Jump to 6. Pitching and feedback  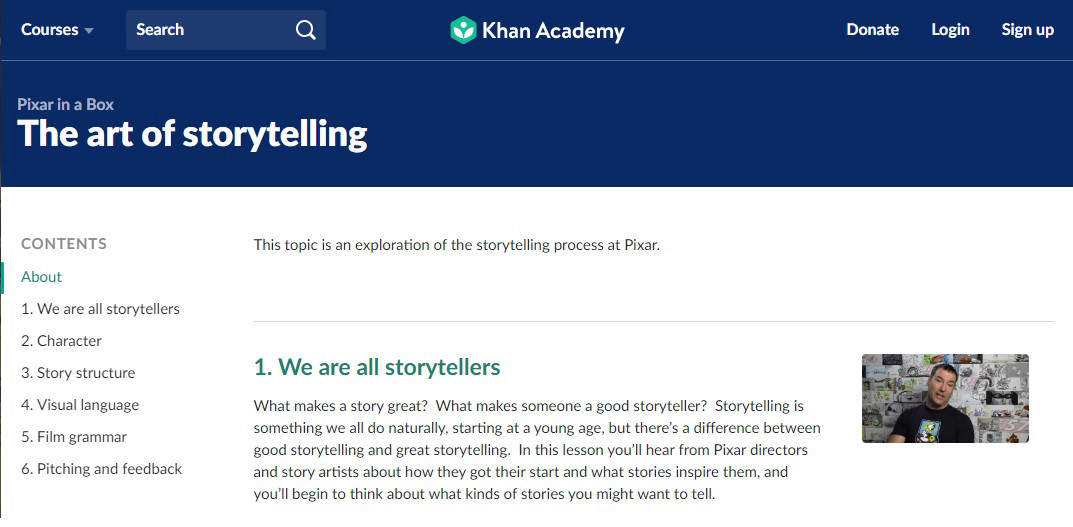[101, 470]
